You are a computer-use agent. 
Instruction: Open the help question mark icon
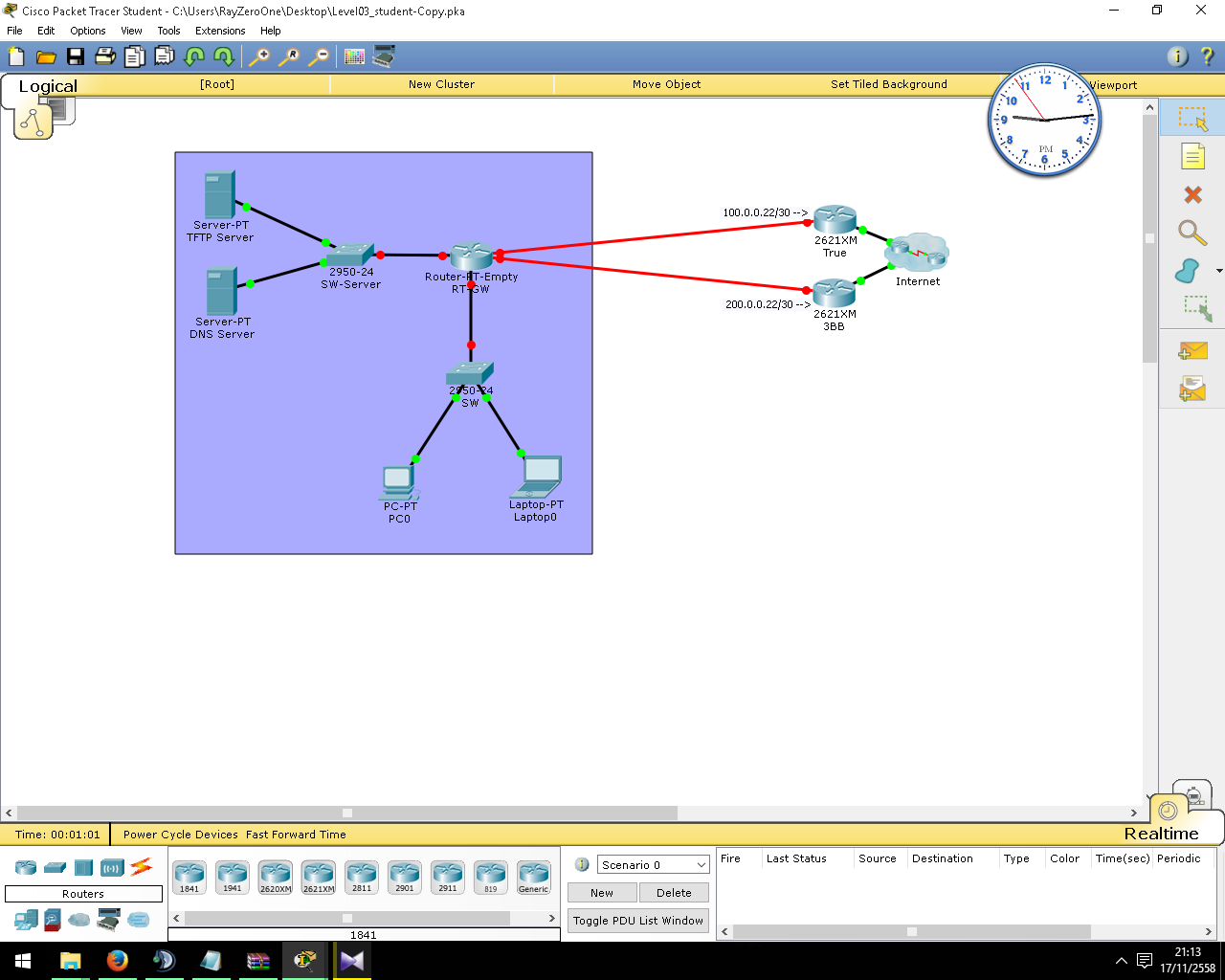click(x=1207, y=56)
